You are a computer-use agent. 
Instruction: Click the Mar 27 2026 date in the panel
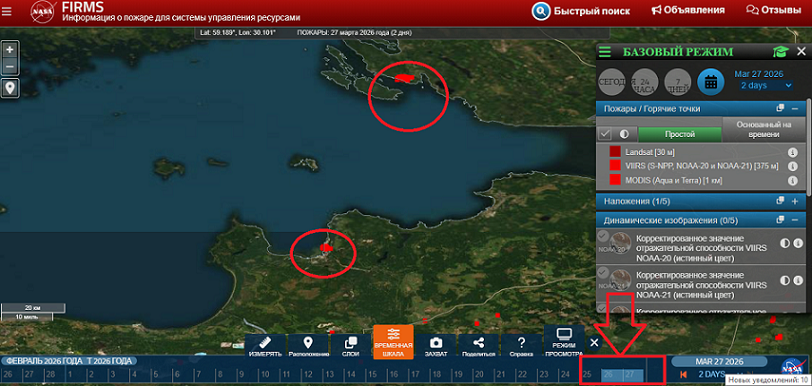click(x=759, y=74)
